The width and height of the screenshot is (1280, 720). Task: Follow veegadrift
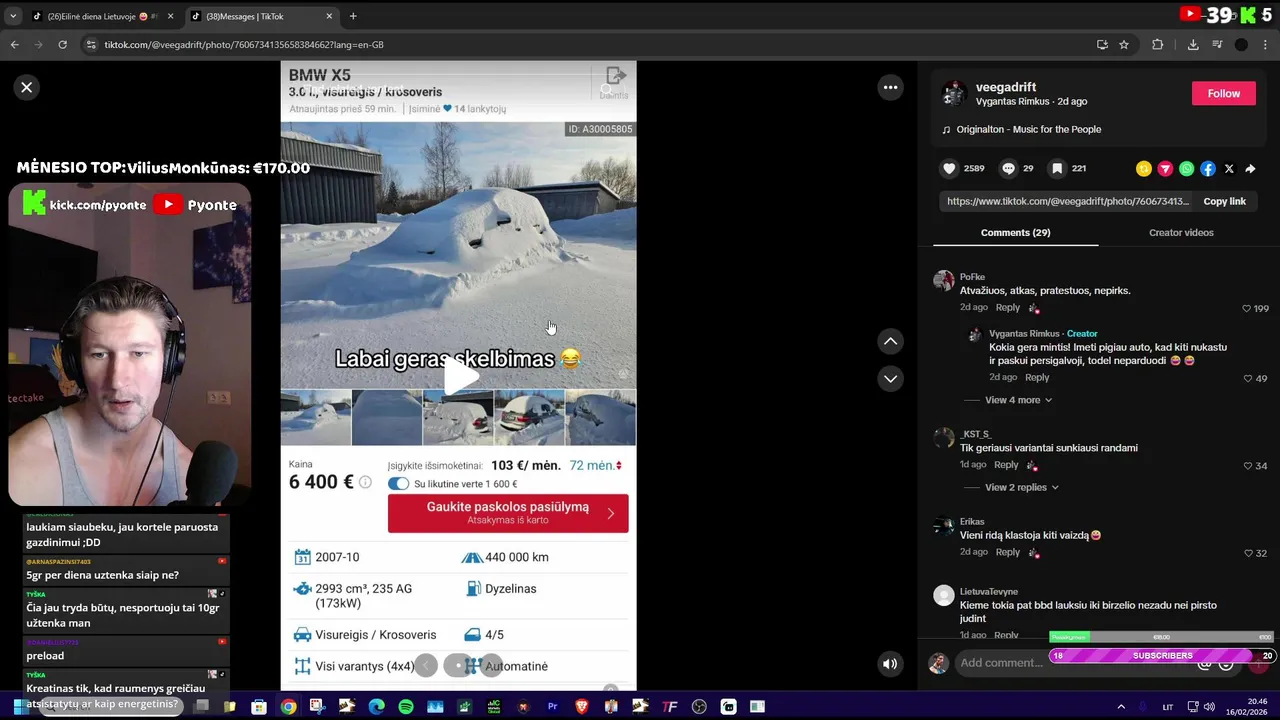click(x=1223, y=93)
